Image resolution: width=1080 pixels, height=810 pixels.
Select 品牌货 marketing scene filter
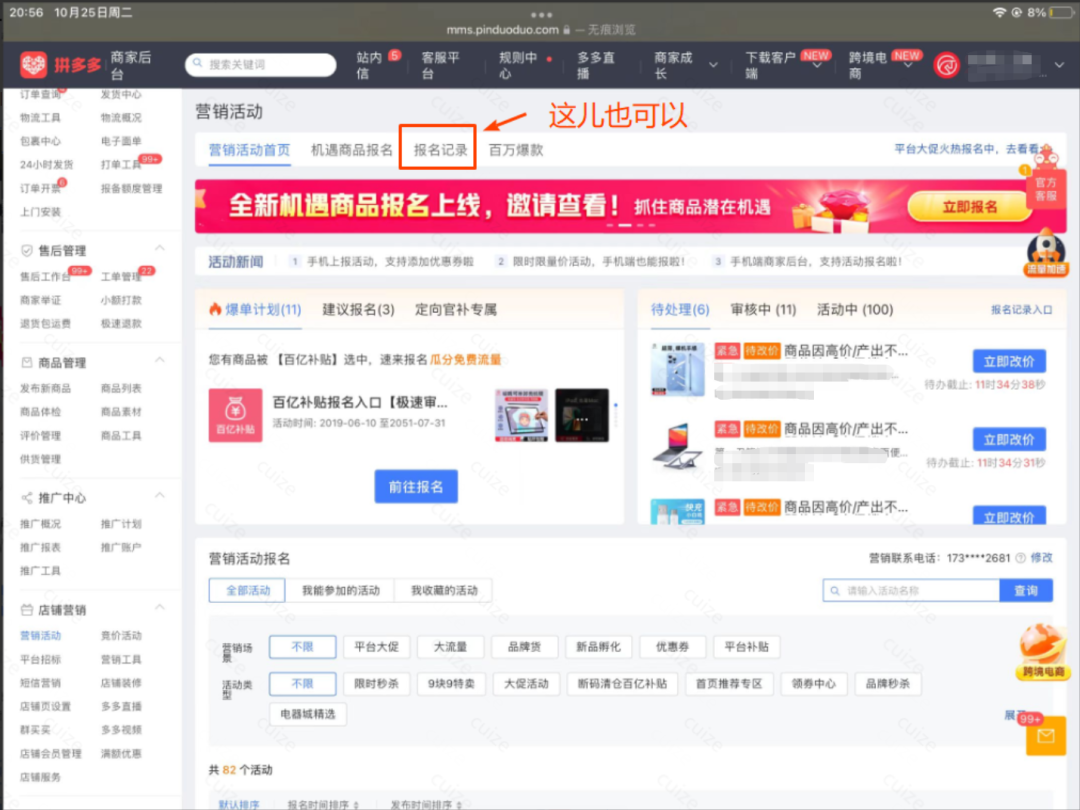pos(524,647)
